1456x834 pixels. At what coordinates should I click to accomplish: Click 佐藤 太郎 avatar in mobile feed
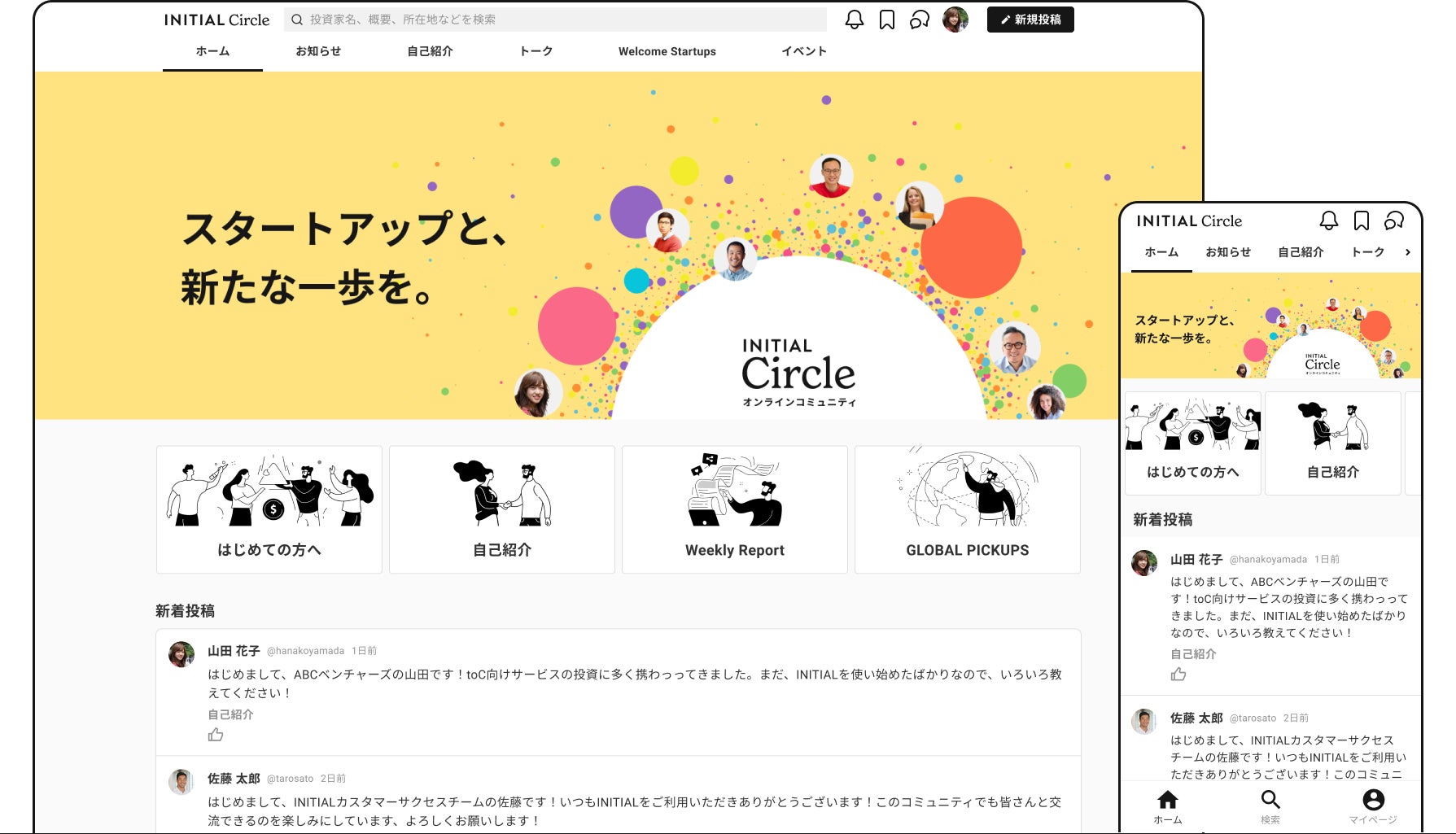[1144, 722]
